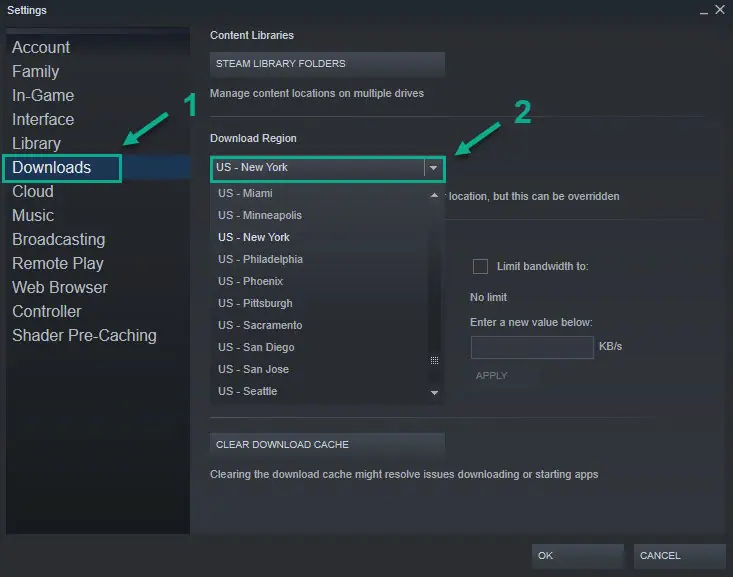Confirm settings with OK button

pyautogui.click(x=578, y=556)
